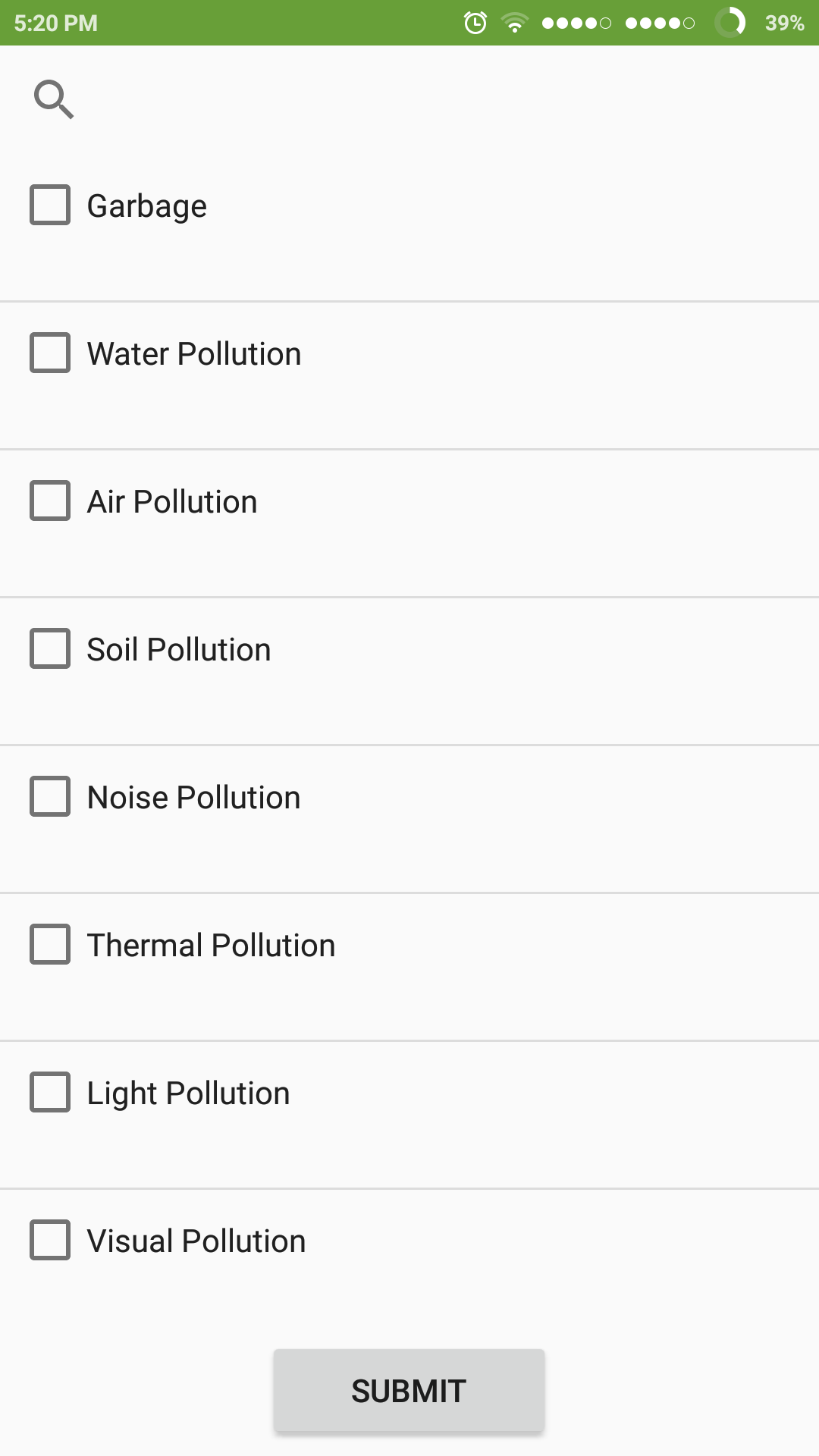Screen dimensions: 819x1456
Task: Tap the alarm clock status icon
Action: [475, 23]
